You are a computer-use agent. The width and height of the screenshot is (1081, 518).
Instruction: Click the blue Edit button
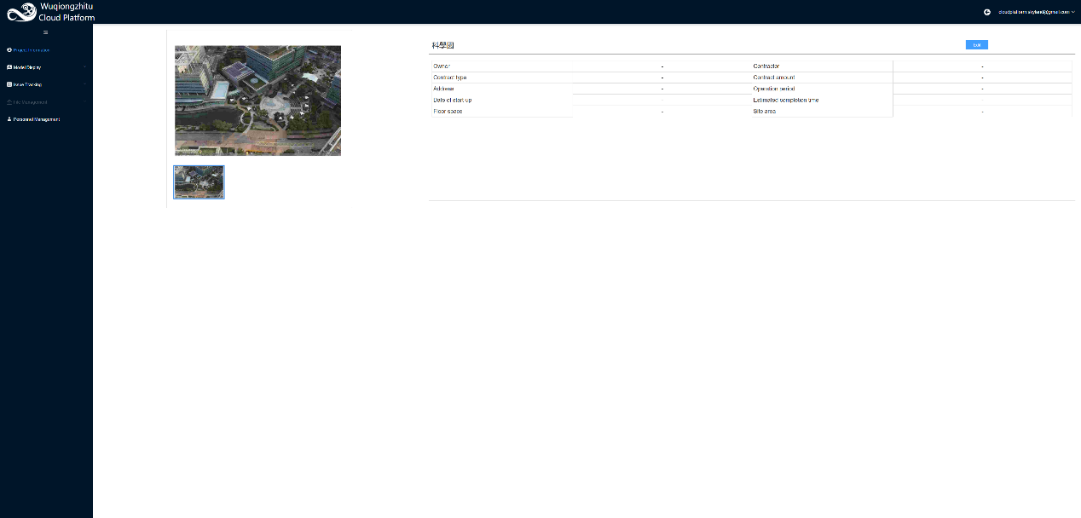(977, 45)
